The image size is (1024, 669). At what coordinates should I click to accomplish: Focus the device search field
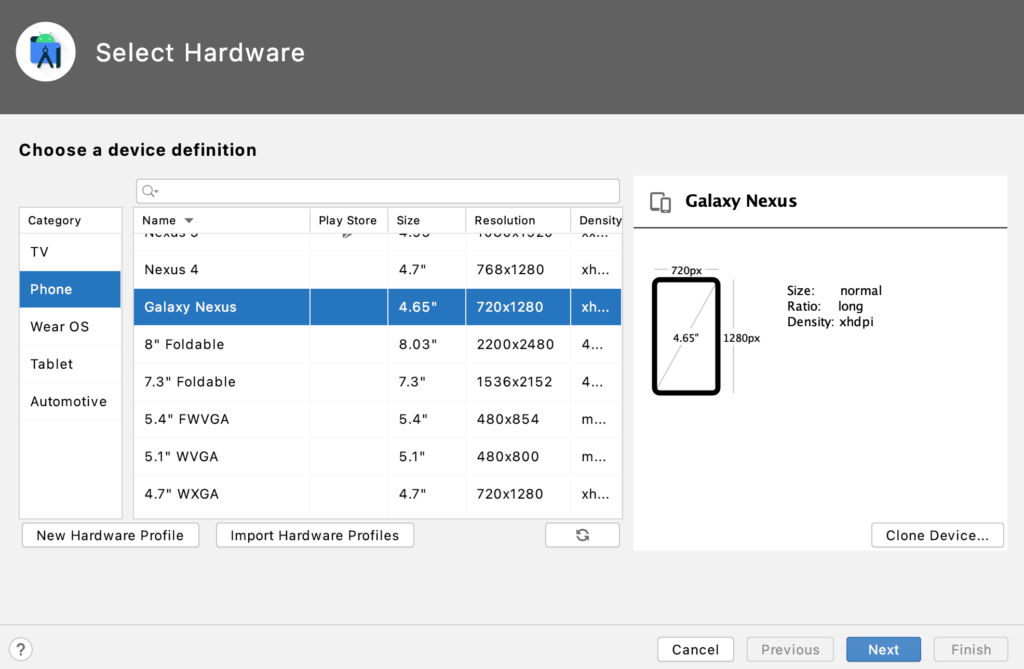(x=378, y=191)
